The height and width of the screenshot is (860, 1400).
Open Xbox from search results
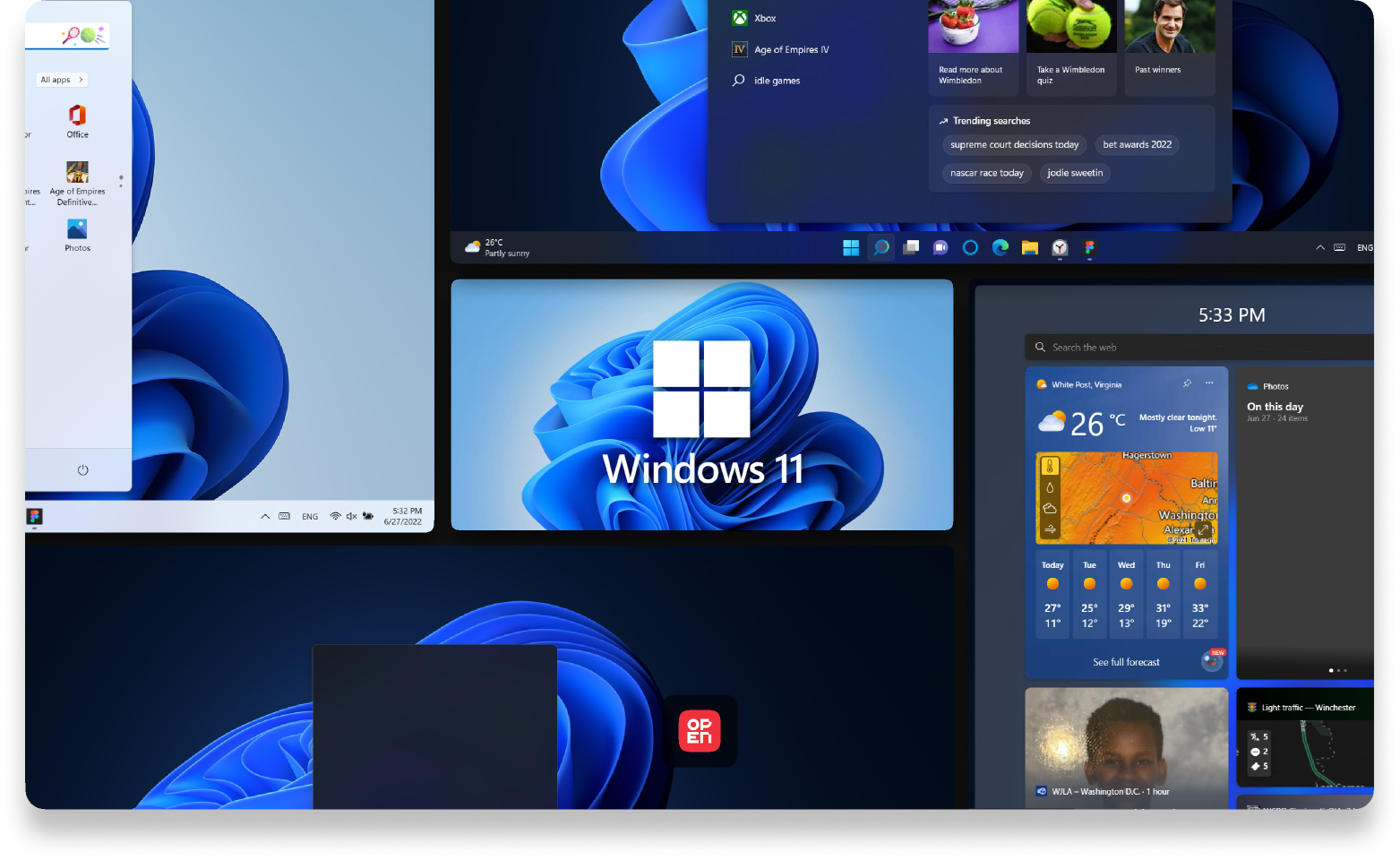pos(754,18)
